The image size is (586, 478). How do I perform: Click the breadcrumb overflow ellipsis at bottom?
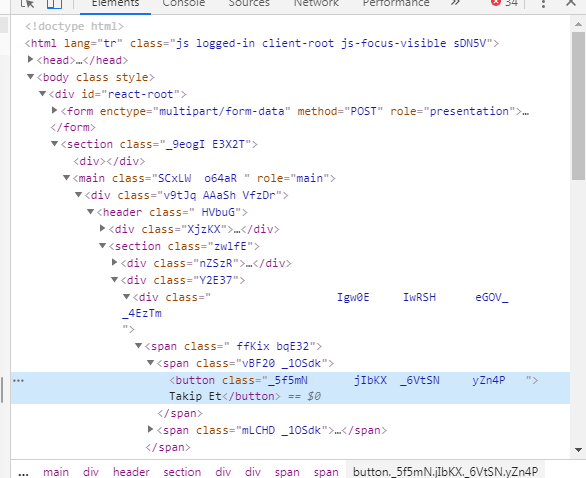23,473
